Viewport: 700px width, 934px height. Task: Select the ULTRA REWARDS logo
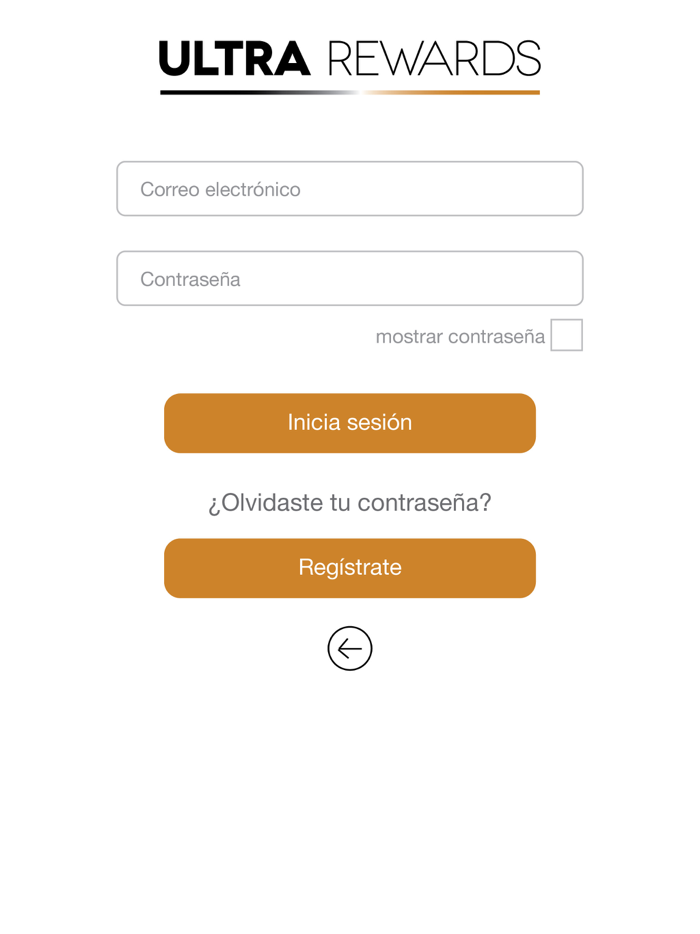tap(350, 60)
